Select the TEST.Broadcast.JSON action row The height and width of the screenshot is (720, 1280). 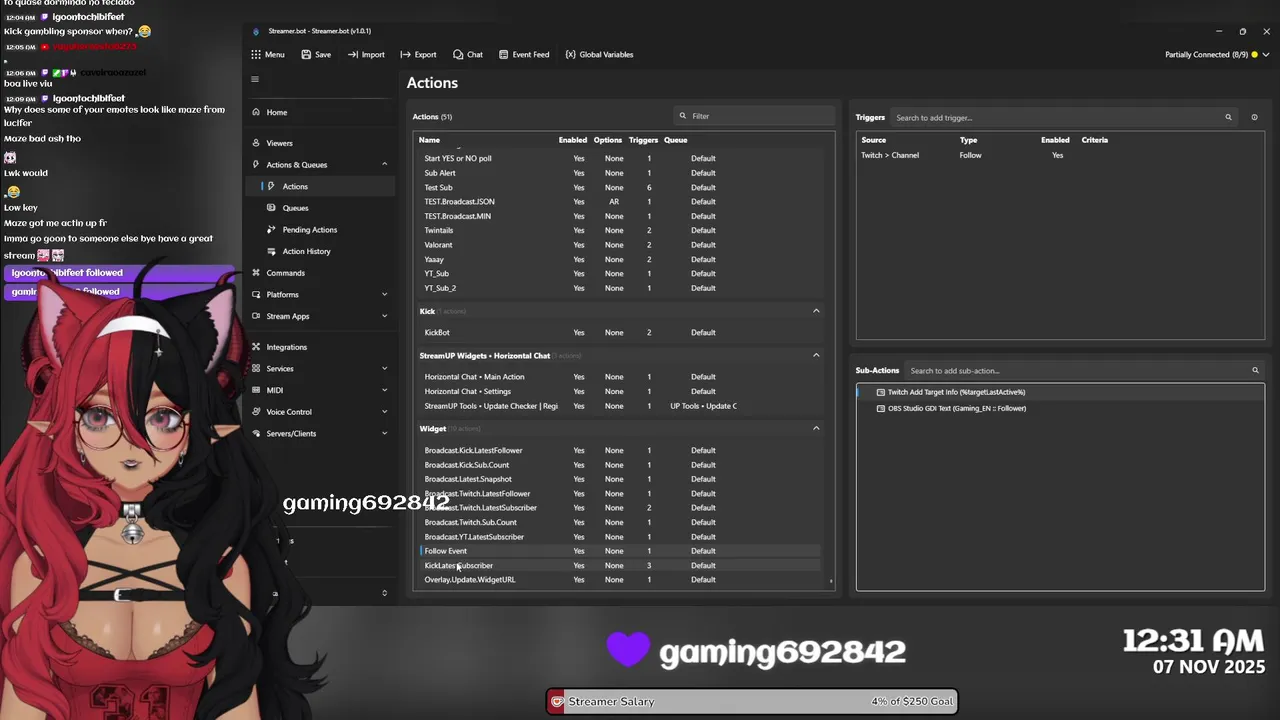(620, 202)
